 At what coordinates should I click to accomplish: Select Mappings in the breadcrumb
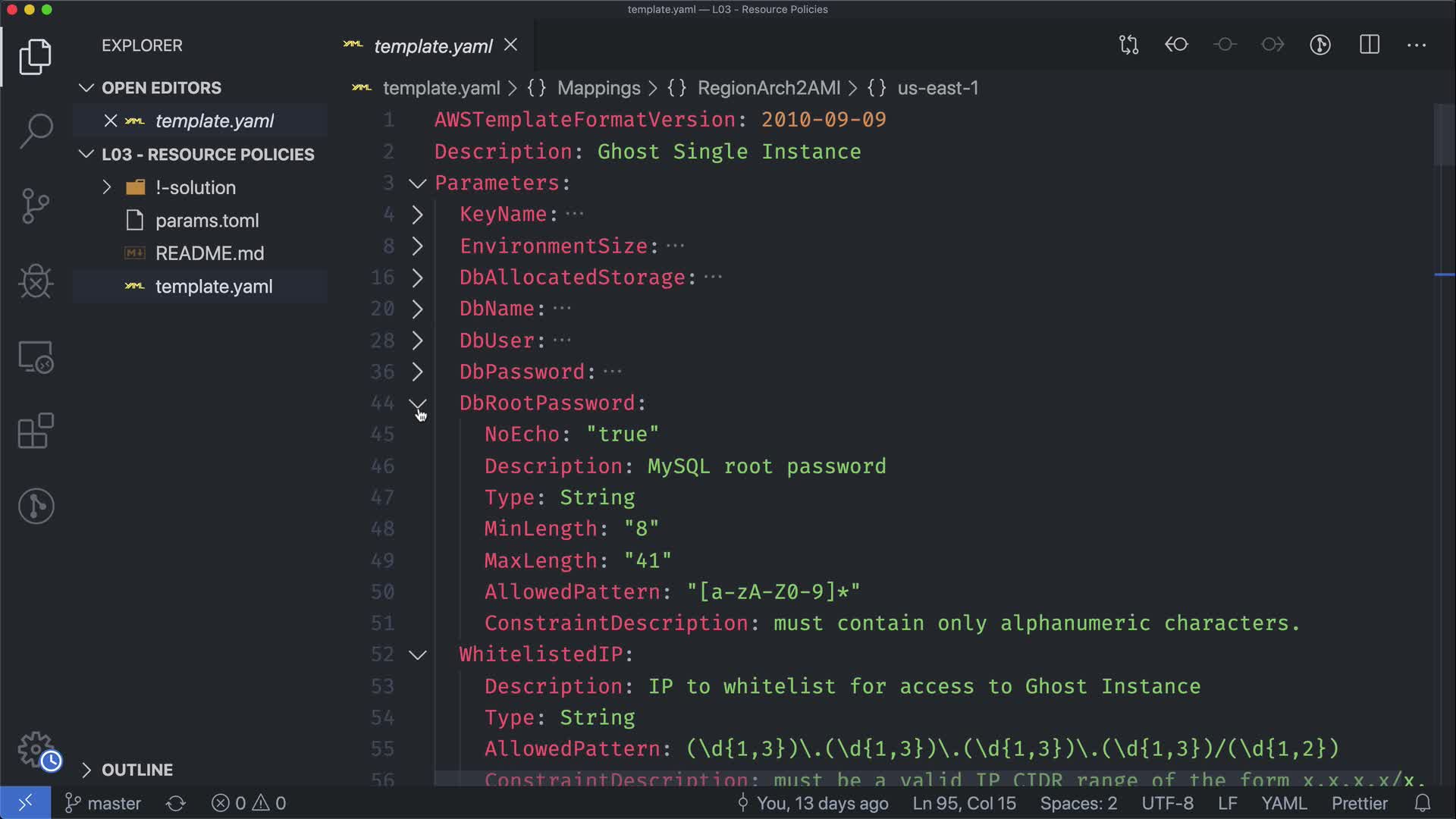click(598, 88)
